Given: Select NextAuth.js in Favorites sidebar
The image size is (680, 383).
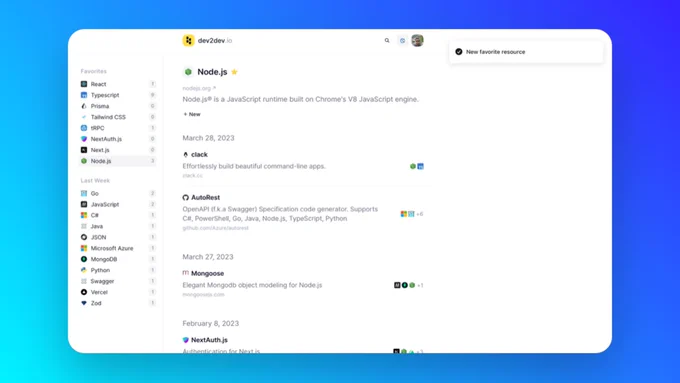Looking at the screenshot, I should 118,139.
